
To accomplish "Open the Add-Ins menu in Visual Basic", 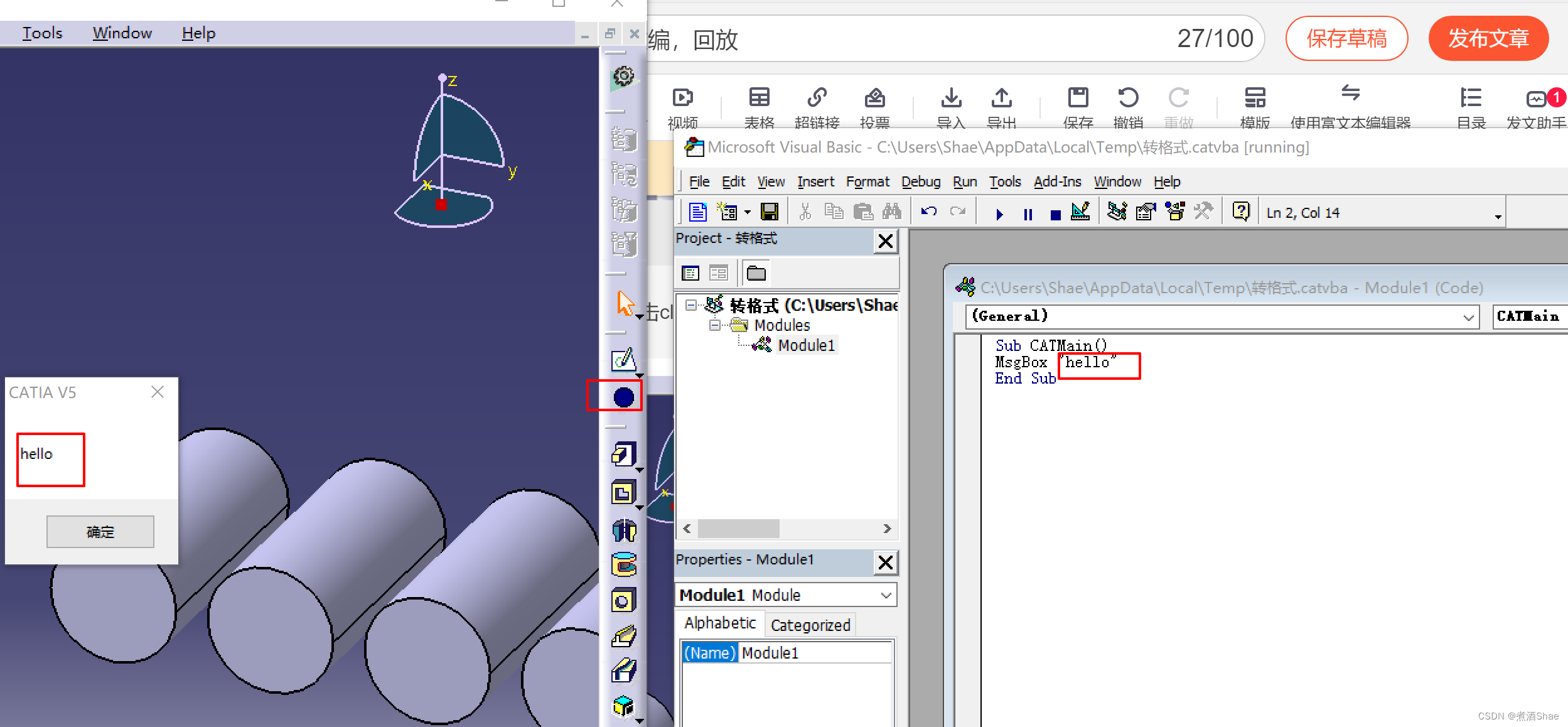I will tap(1057, 182).
